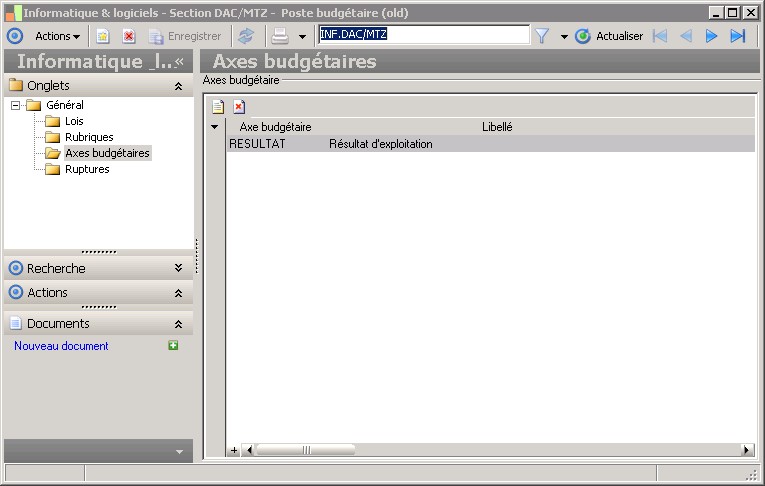
Task: Collapse the left navigation panel chevron
Action: (180, 61)
